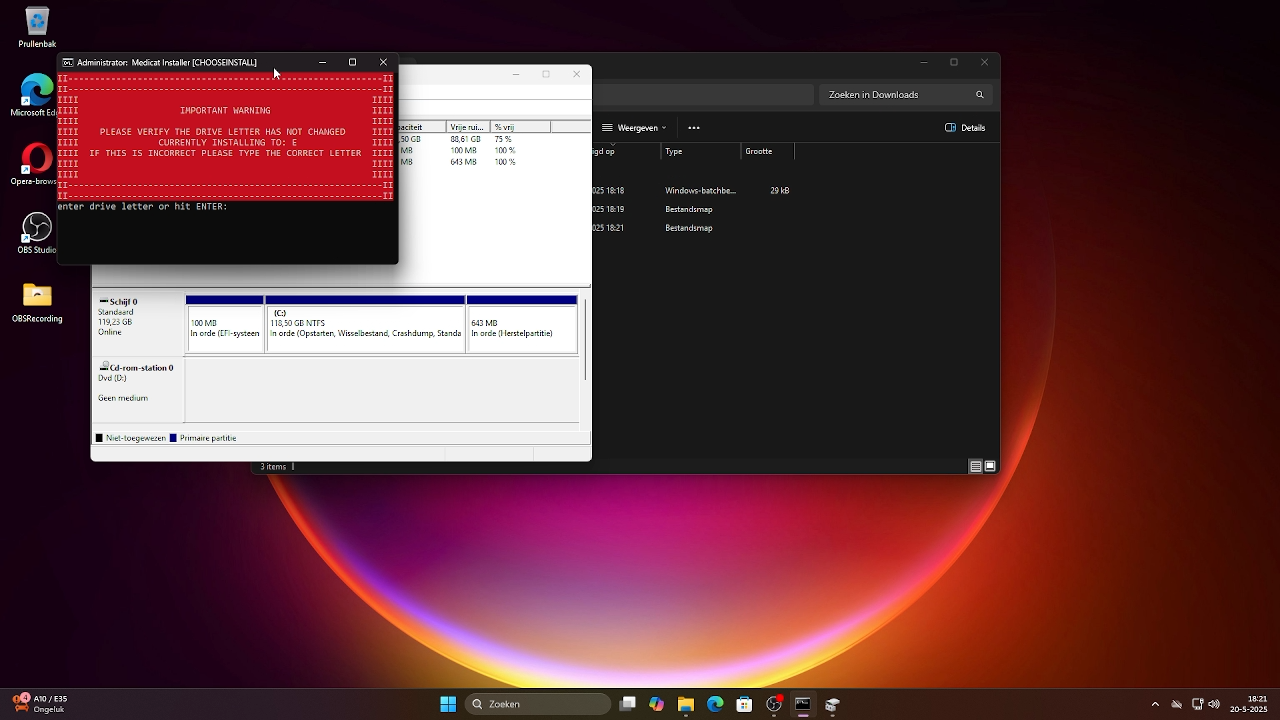Sort by the Grootte column header

click(x=767, y=151)
